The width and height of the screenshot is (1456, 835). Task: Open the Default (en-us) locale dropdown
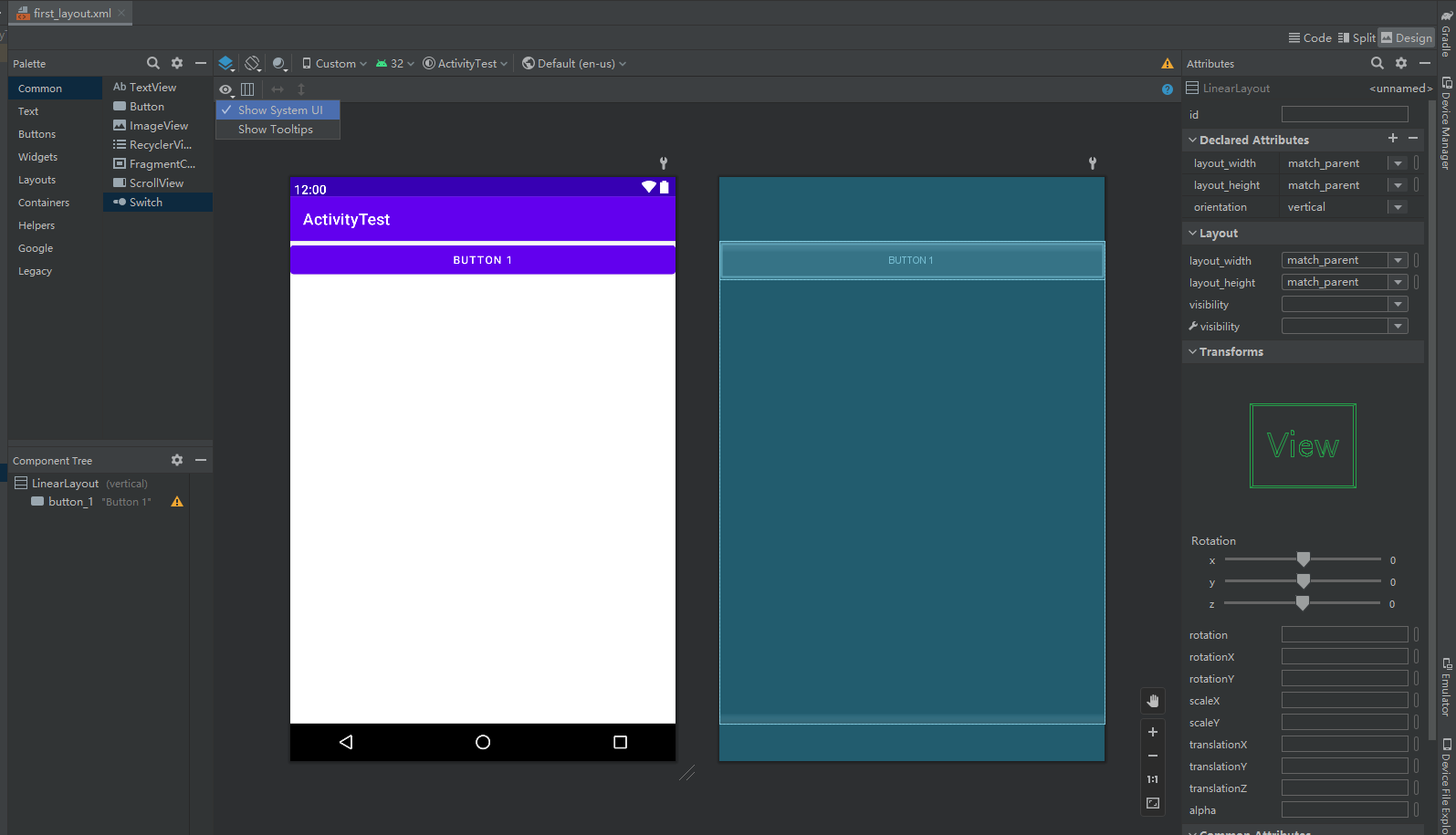574,64
